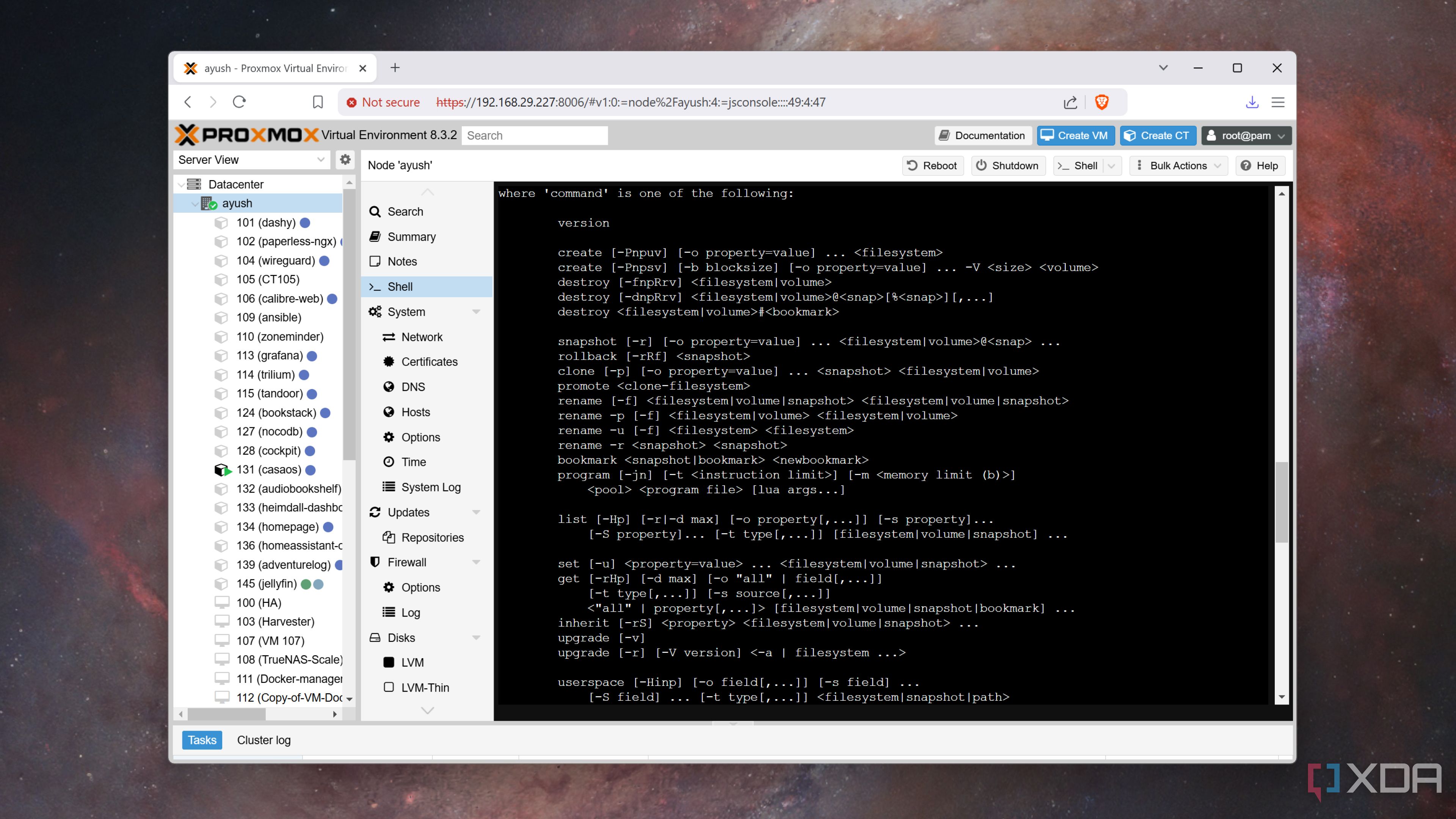Expand the root@pam user menu

click(1246, 136)
